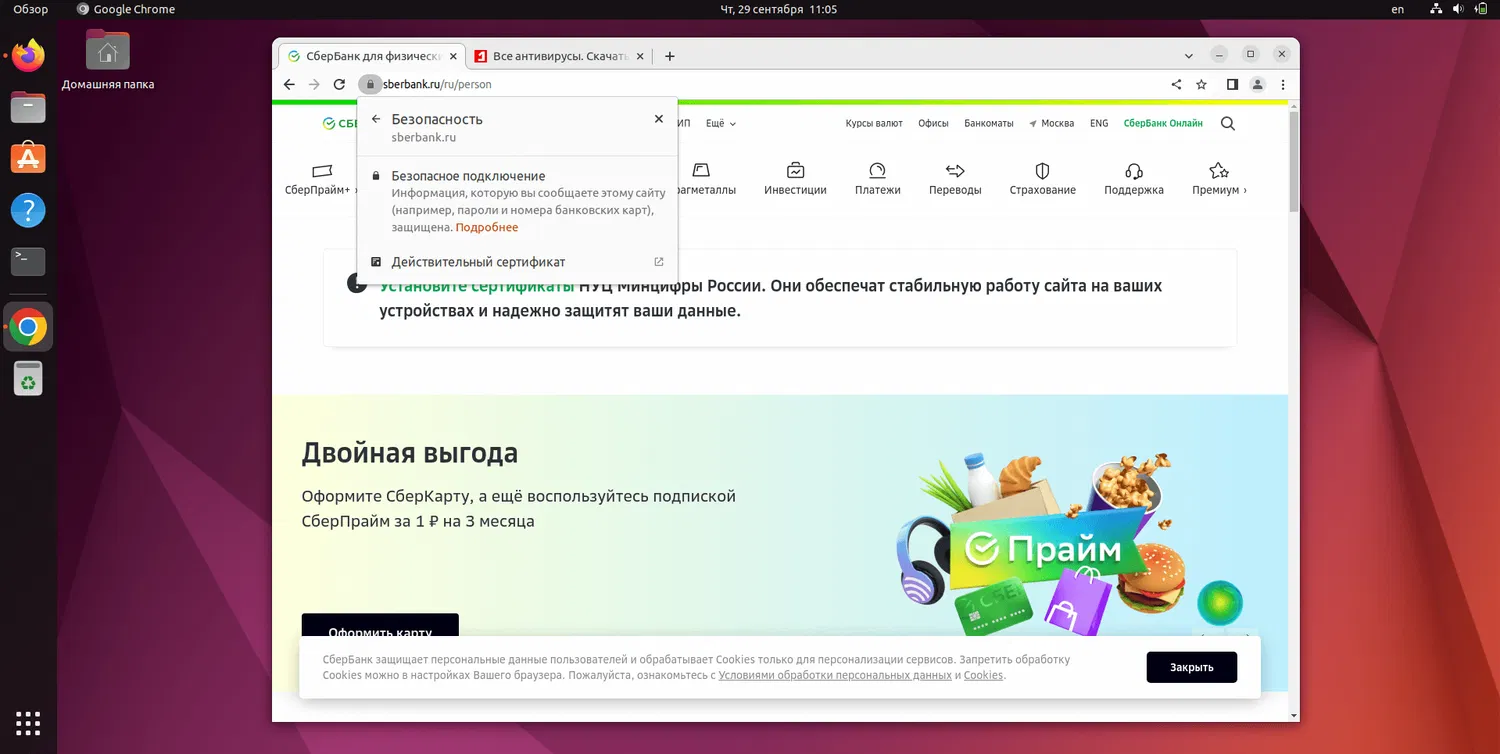The image size is (1500, 754).
Task: Click the Подробнее link
Action: (487, 227)
